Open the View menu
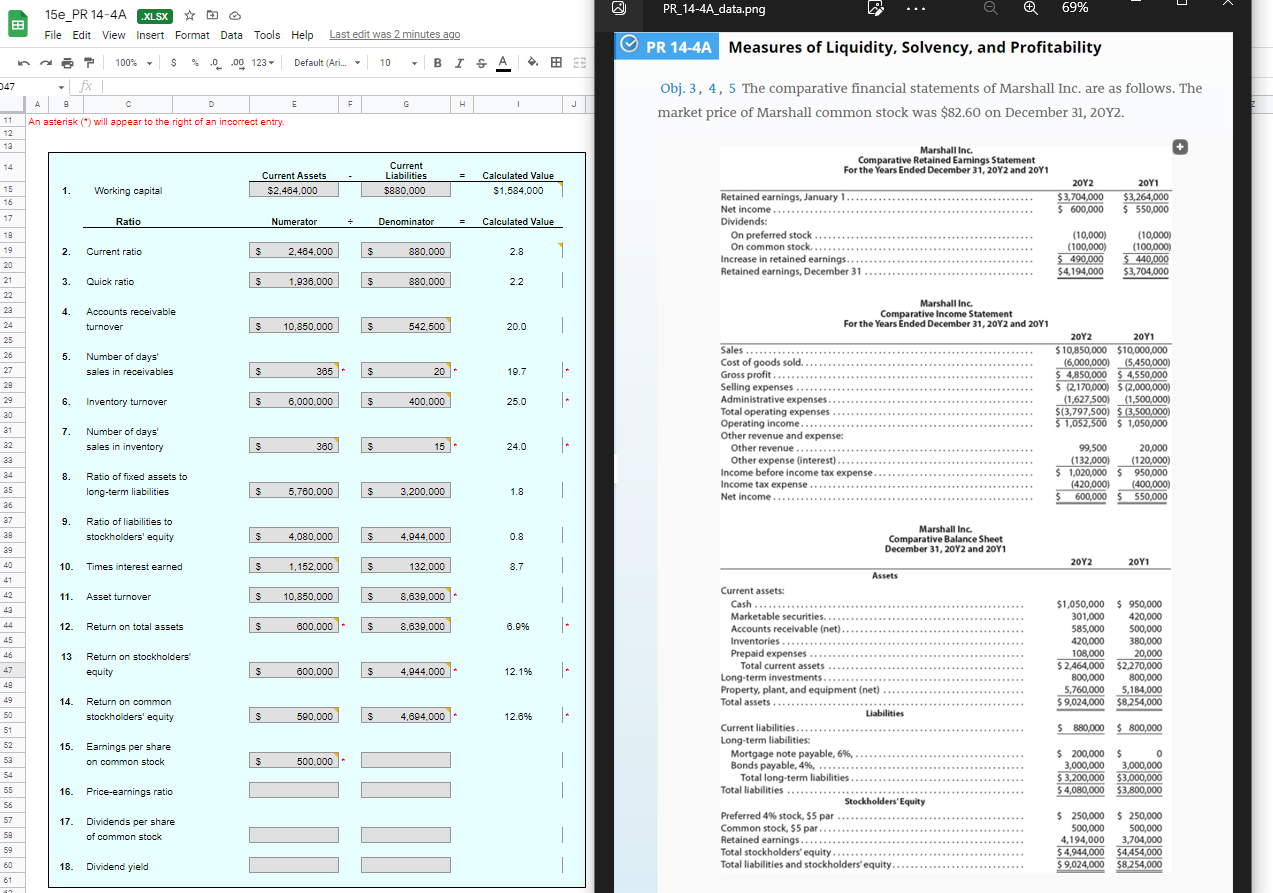 click(x=114, y=35)
